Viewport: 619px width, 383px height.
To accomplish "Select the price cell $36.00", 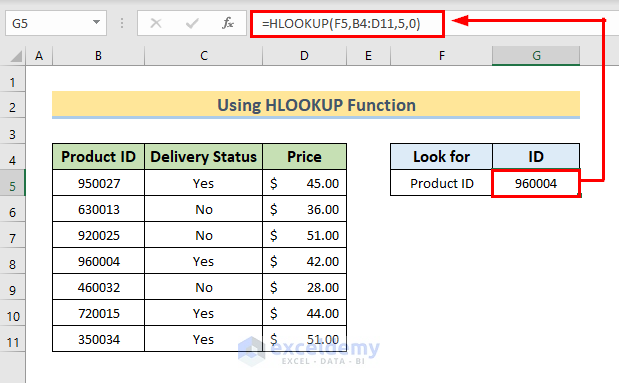I will [x=304, y=209].
